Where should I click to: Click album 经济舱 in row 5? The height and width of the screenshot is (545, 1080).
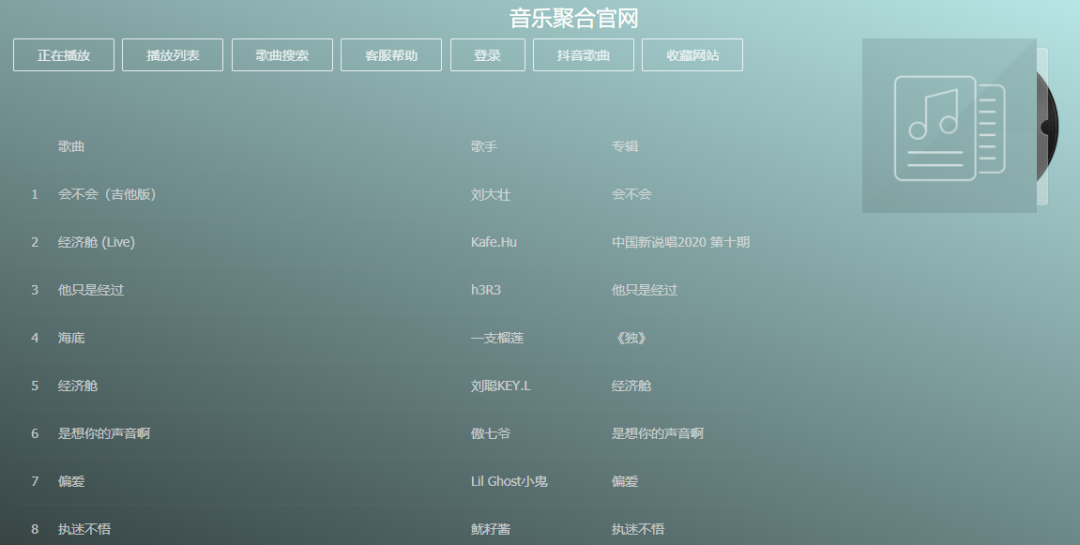(x=632, y=386)
